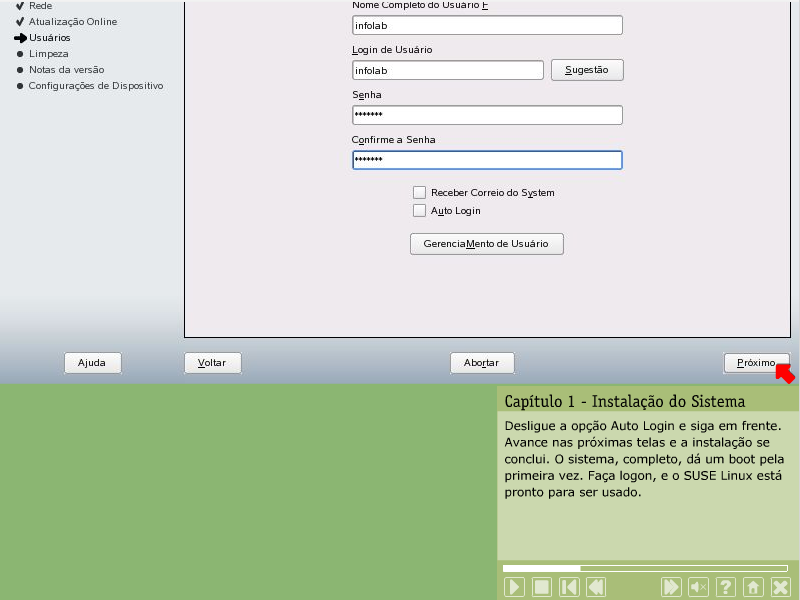Select Usuários step in the sidebar
The width and height of the screenshot is (800, 600).
pos(50,37)
